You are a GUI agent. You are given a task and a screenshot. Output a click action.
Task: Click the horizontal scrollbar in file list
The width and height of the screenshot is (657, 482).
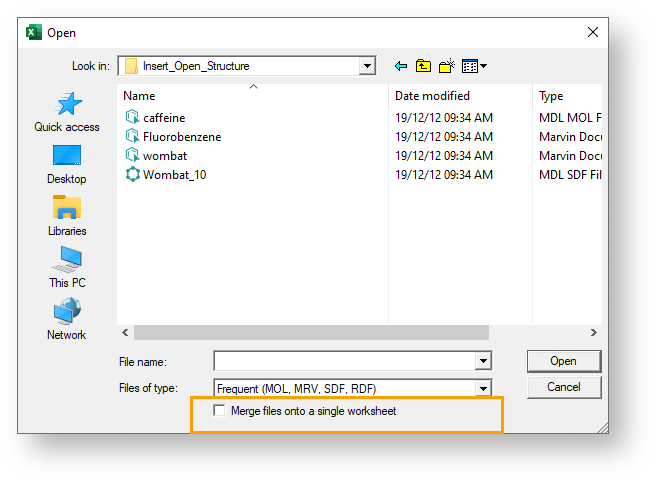pyautogui.click(x=311, y=332)
